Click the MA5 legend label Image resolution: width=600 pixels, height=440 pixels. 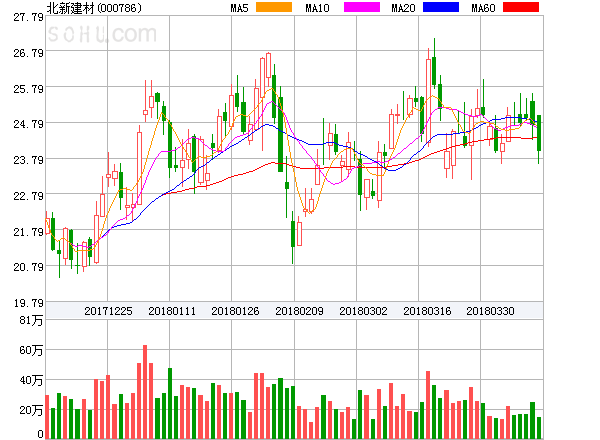[x=239, y=8]
